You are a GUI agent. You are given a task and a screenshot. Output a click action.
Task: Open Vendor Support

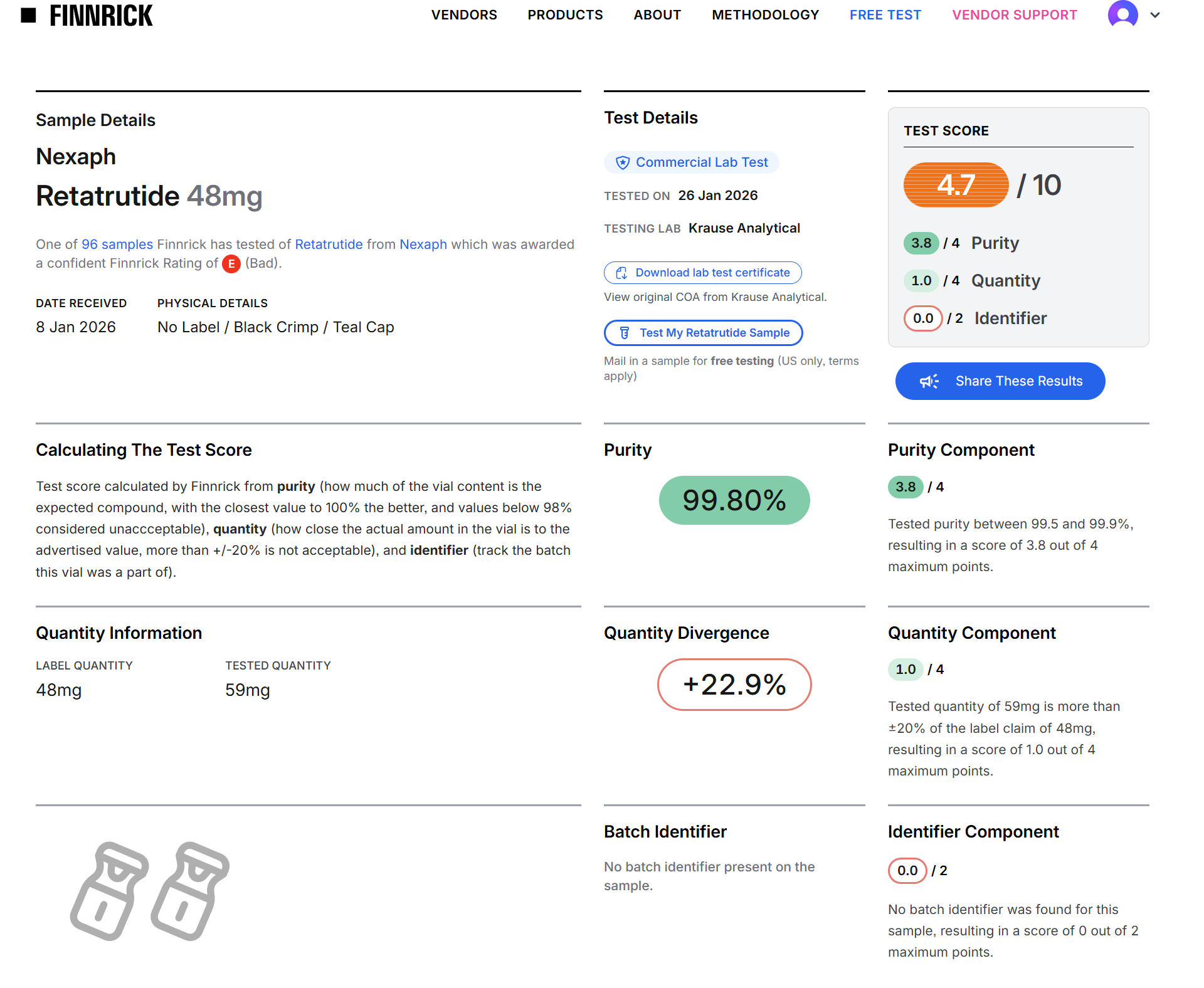click(1015, 15)
